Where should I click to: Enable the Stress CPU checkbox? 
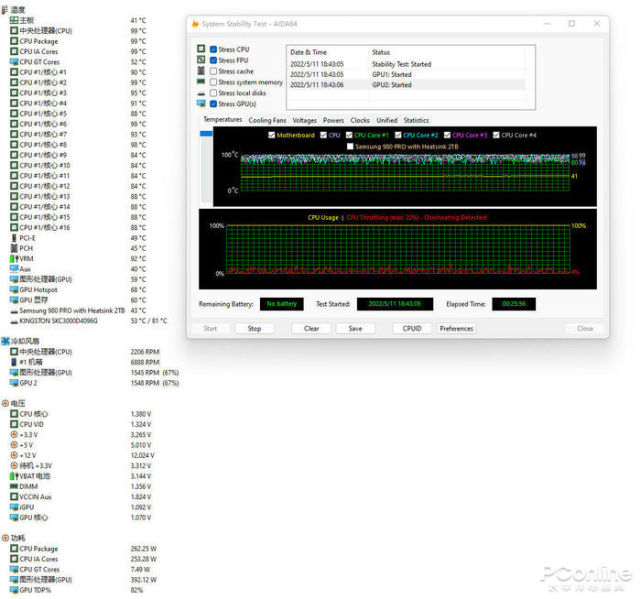point(213,49)
